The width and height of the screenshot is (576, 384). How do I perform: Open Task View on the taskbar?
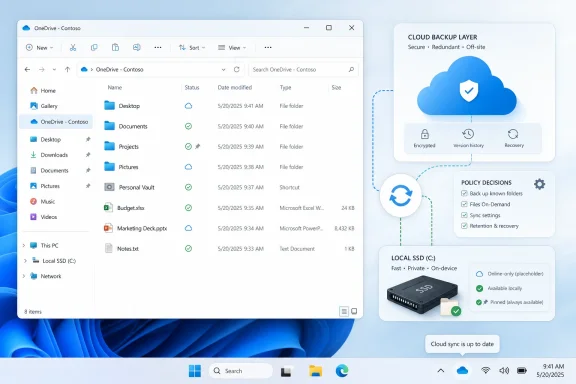[286, 372]
